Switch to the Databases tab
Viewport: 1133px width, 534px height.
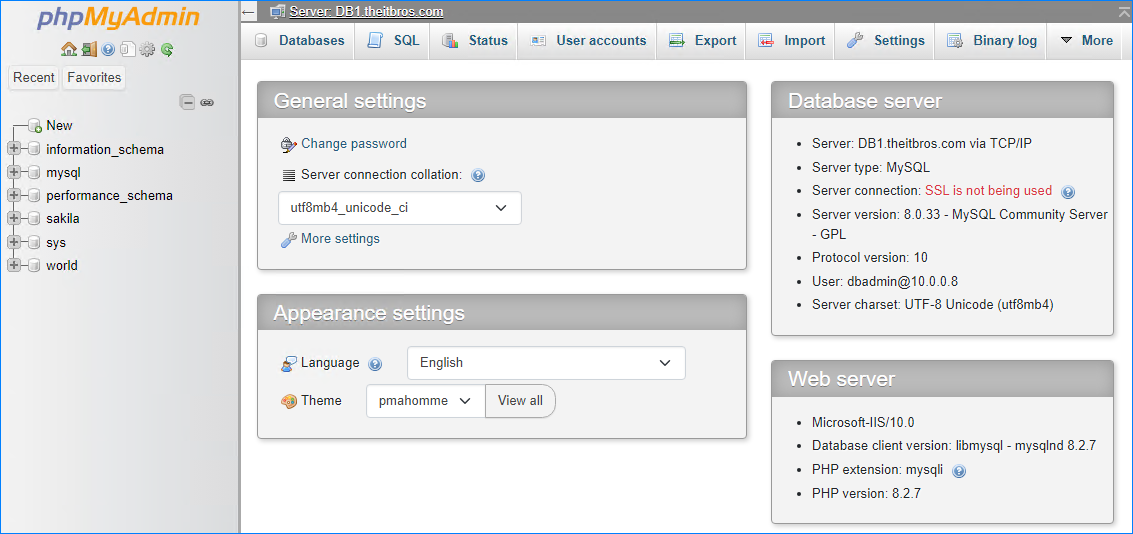pos(298,40)
